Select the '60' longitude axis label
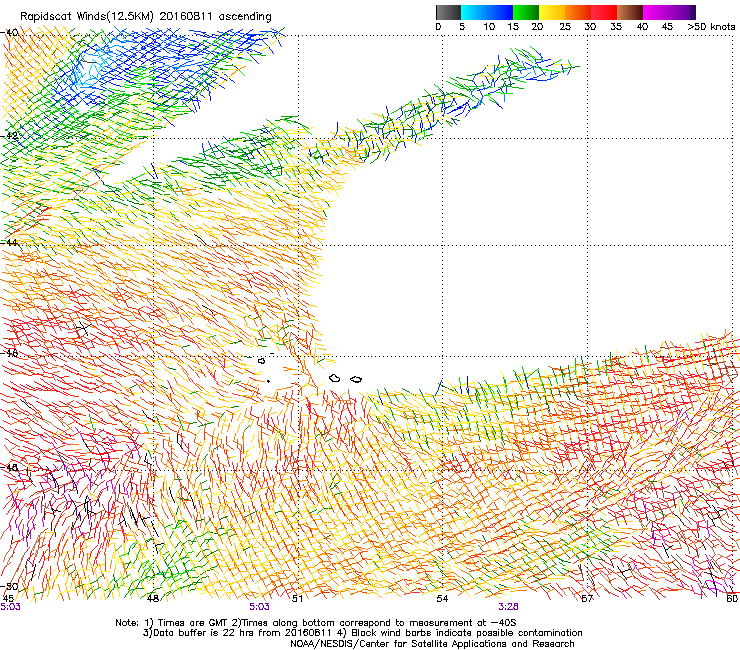The image size is (740, 650). (732, 599)
